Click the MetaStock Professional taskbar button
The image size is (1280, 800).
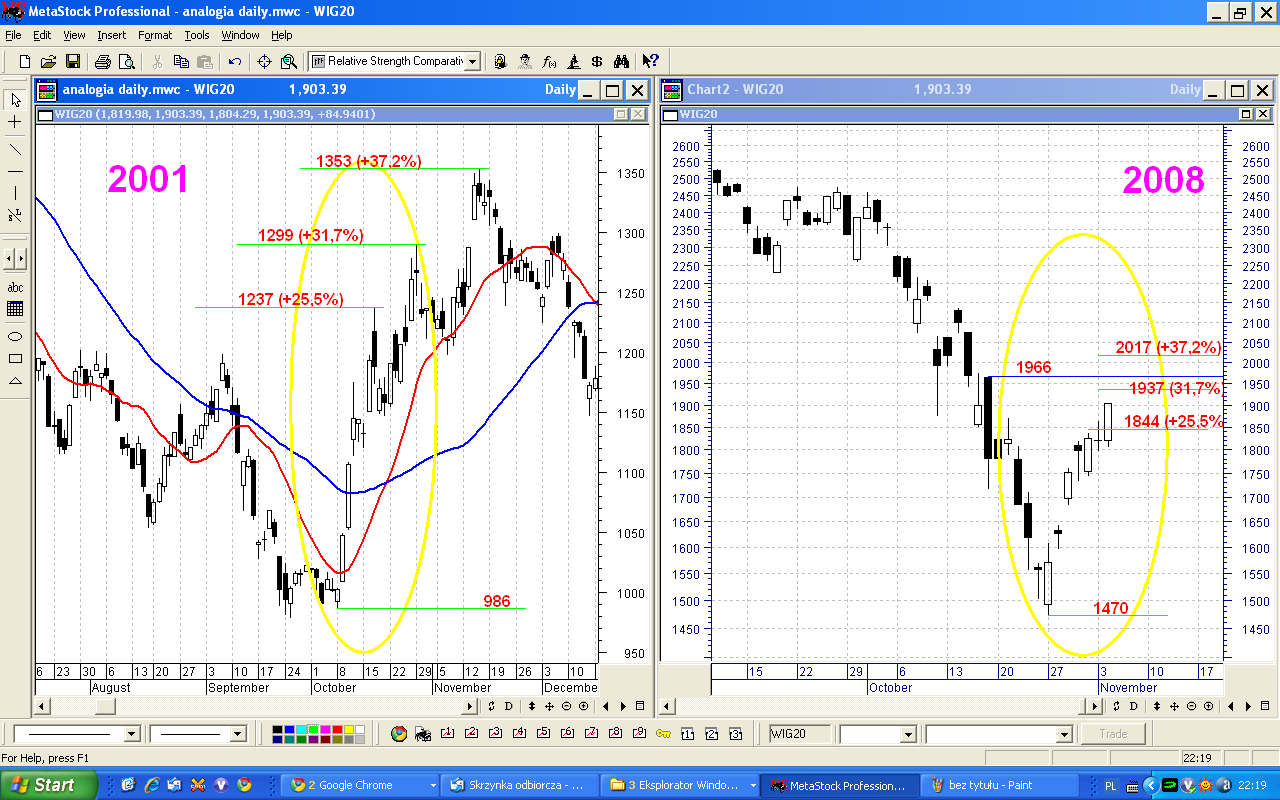point(839,785)
